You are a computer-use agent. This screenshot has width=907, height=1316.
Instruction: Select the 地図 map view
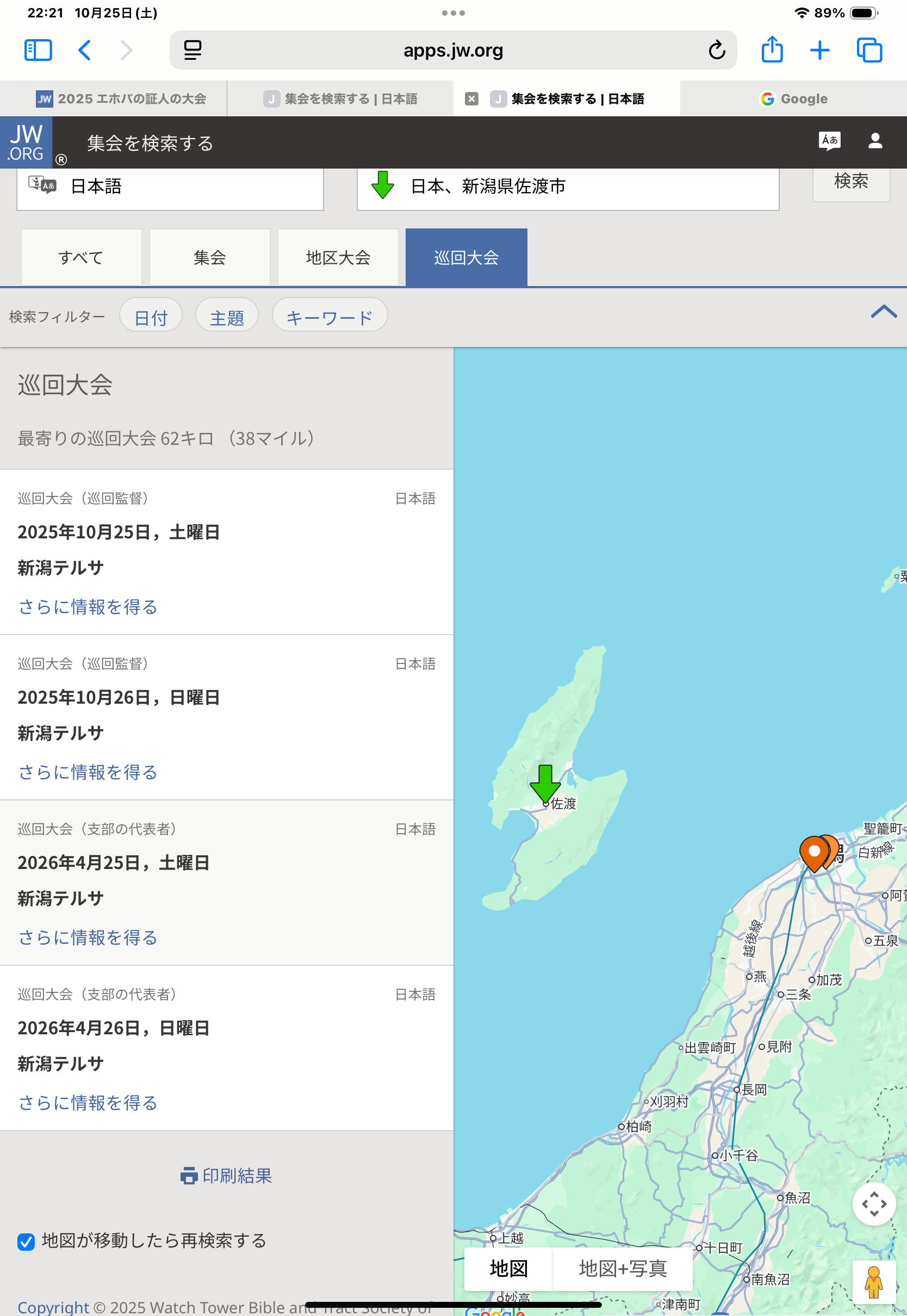click(x=508, y=1268)
